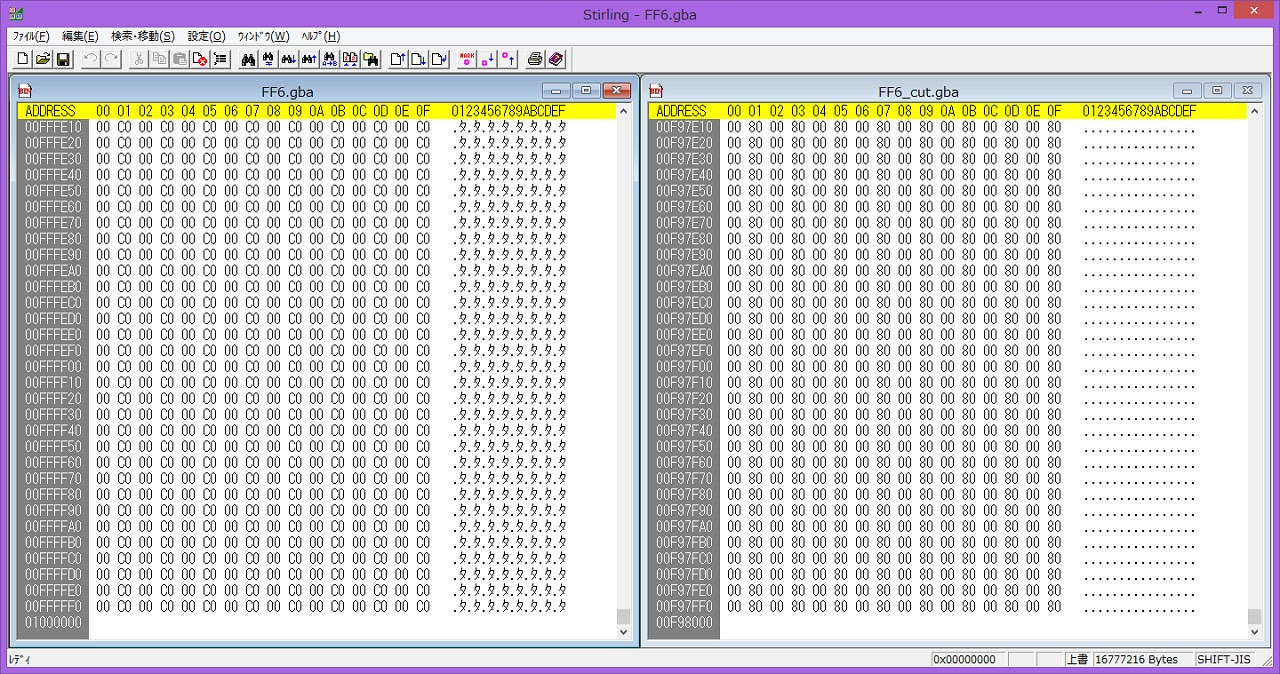Screen dimensions: 1280x674
Task: Open the 設定(O) menu
Action: coord(206,36)
